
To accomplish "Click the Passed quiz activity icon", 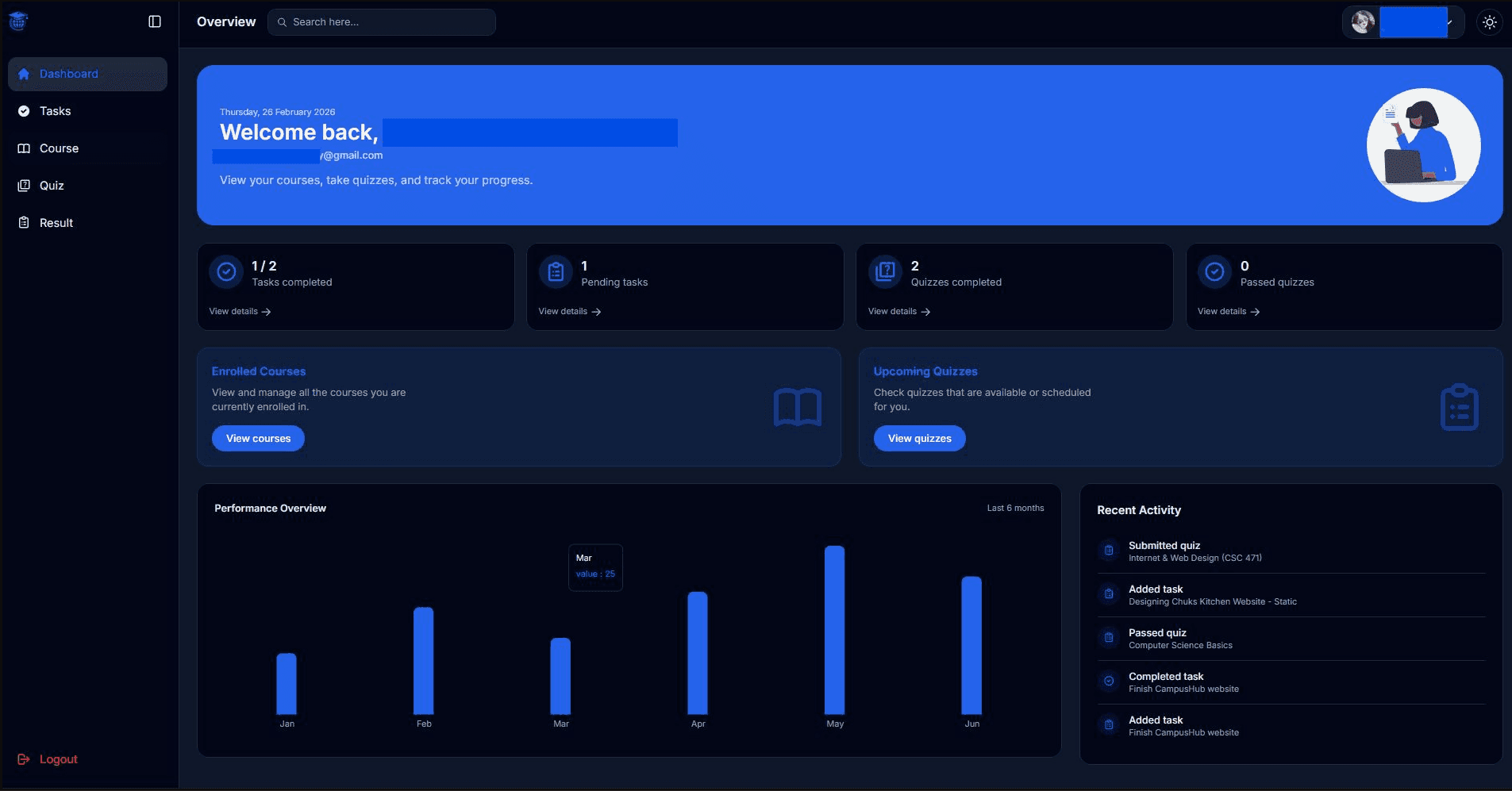I will click(x=1109, y=638).
